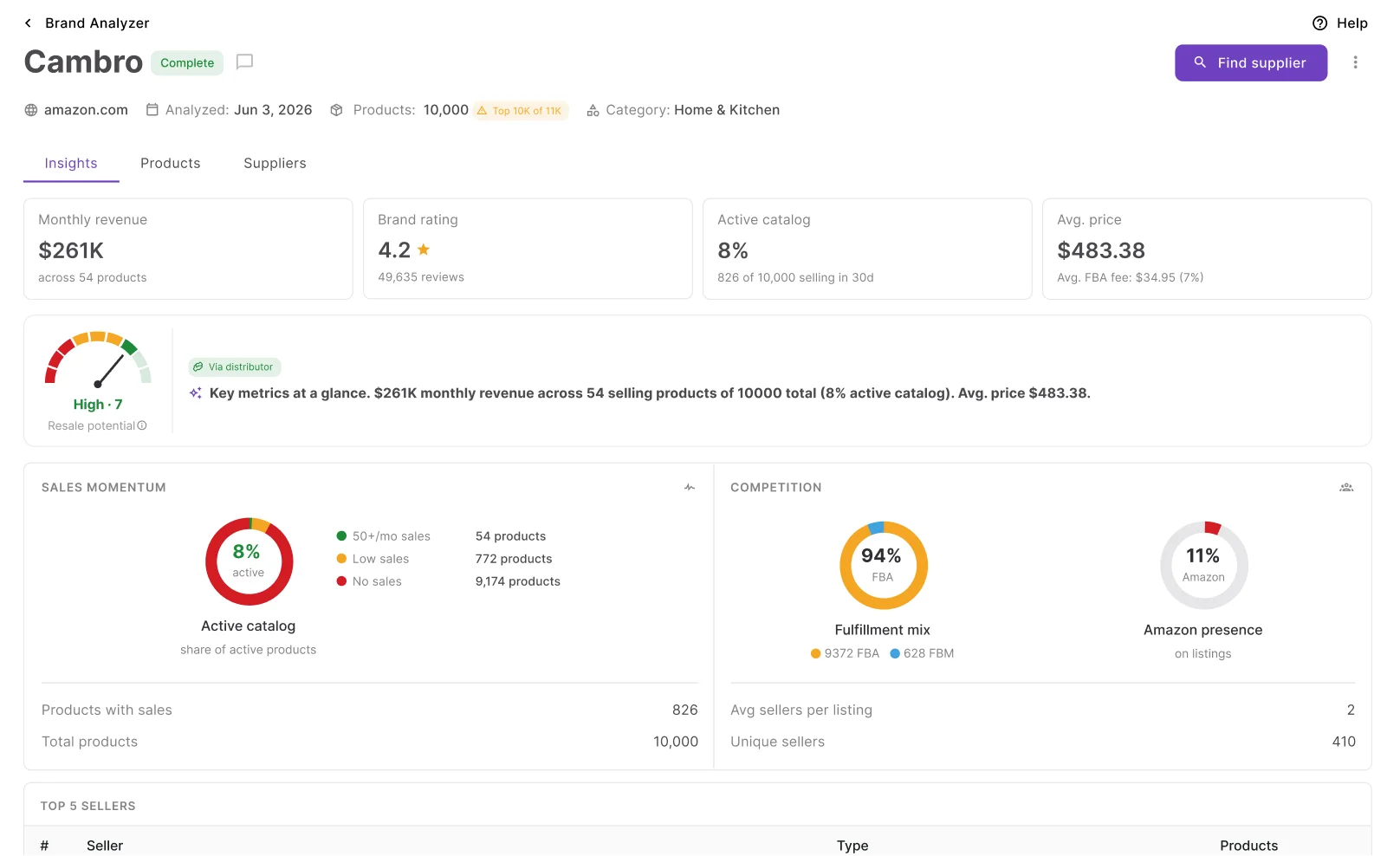Click the Seller column header
The width and height of the screenshot is (1400, 856).
pos(105,846)
